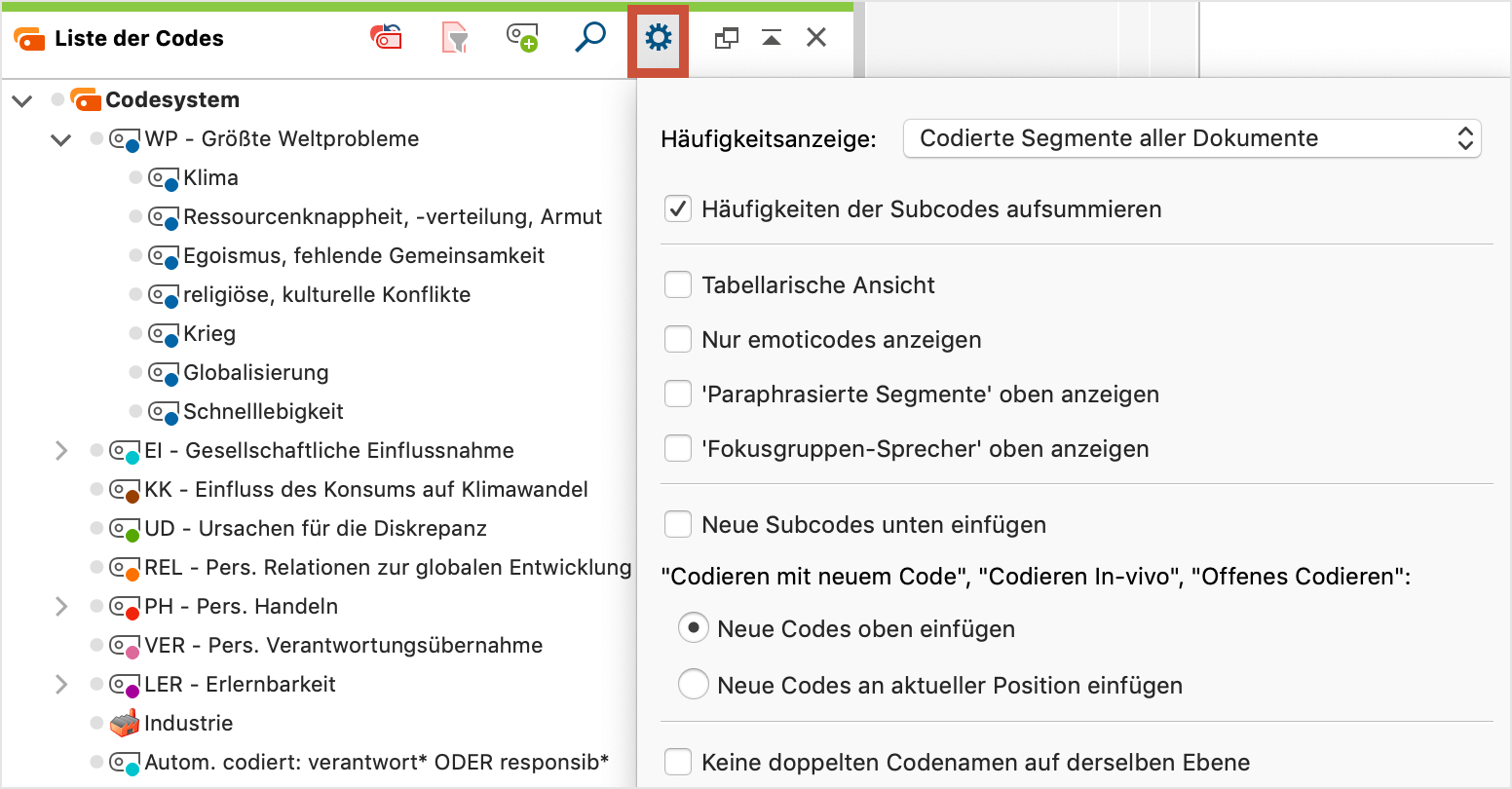Close the Liste der Codes panel
This screenshot has width=1512, height=789.
(x=816, y=38)
